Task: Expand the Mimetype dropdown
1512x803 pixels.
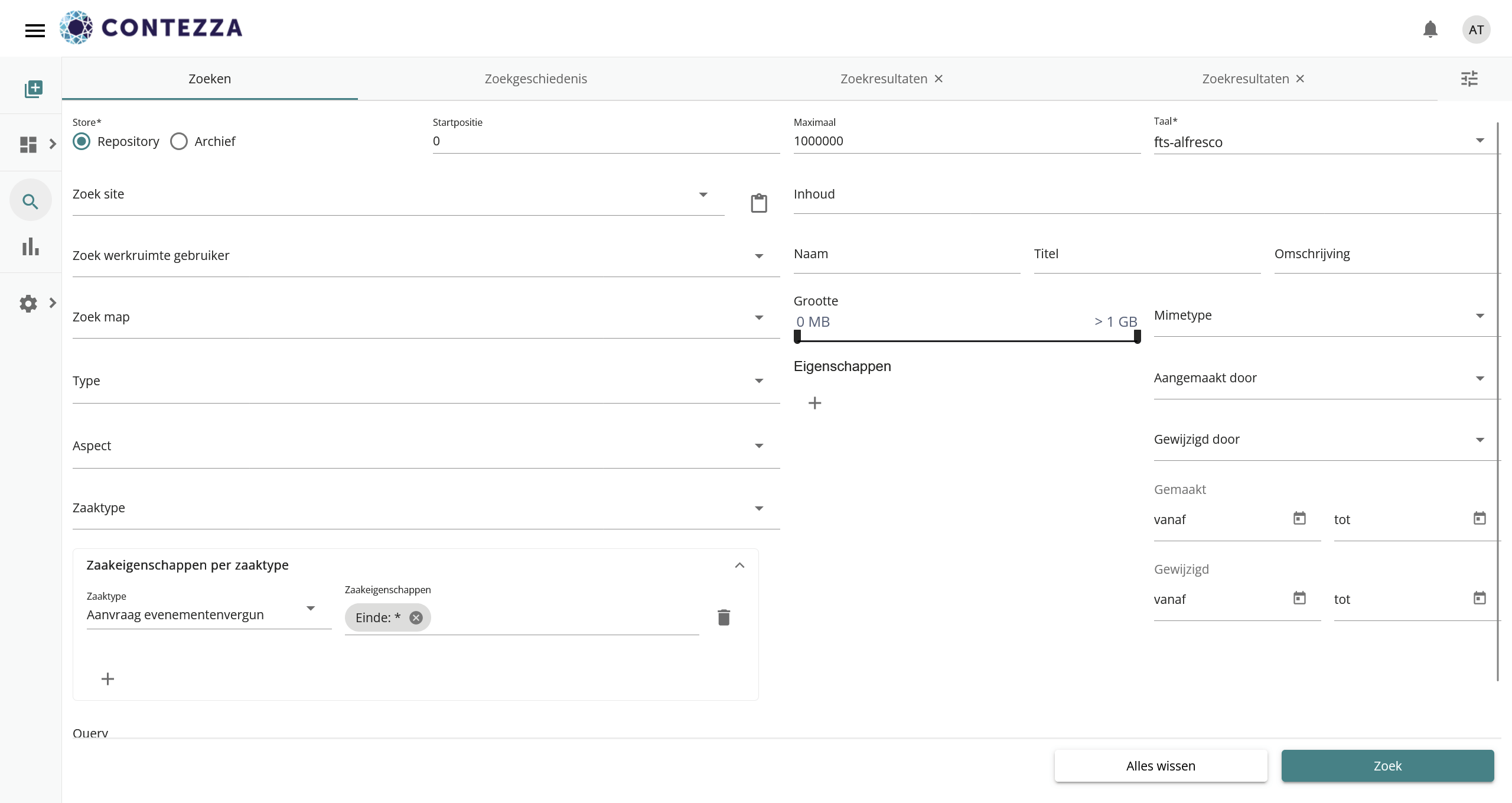Action: 1480,316
